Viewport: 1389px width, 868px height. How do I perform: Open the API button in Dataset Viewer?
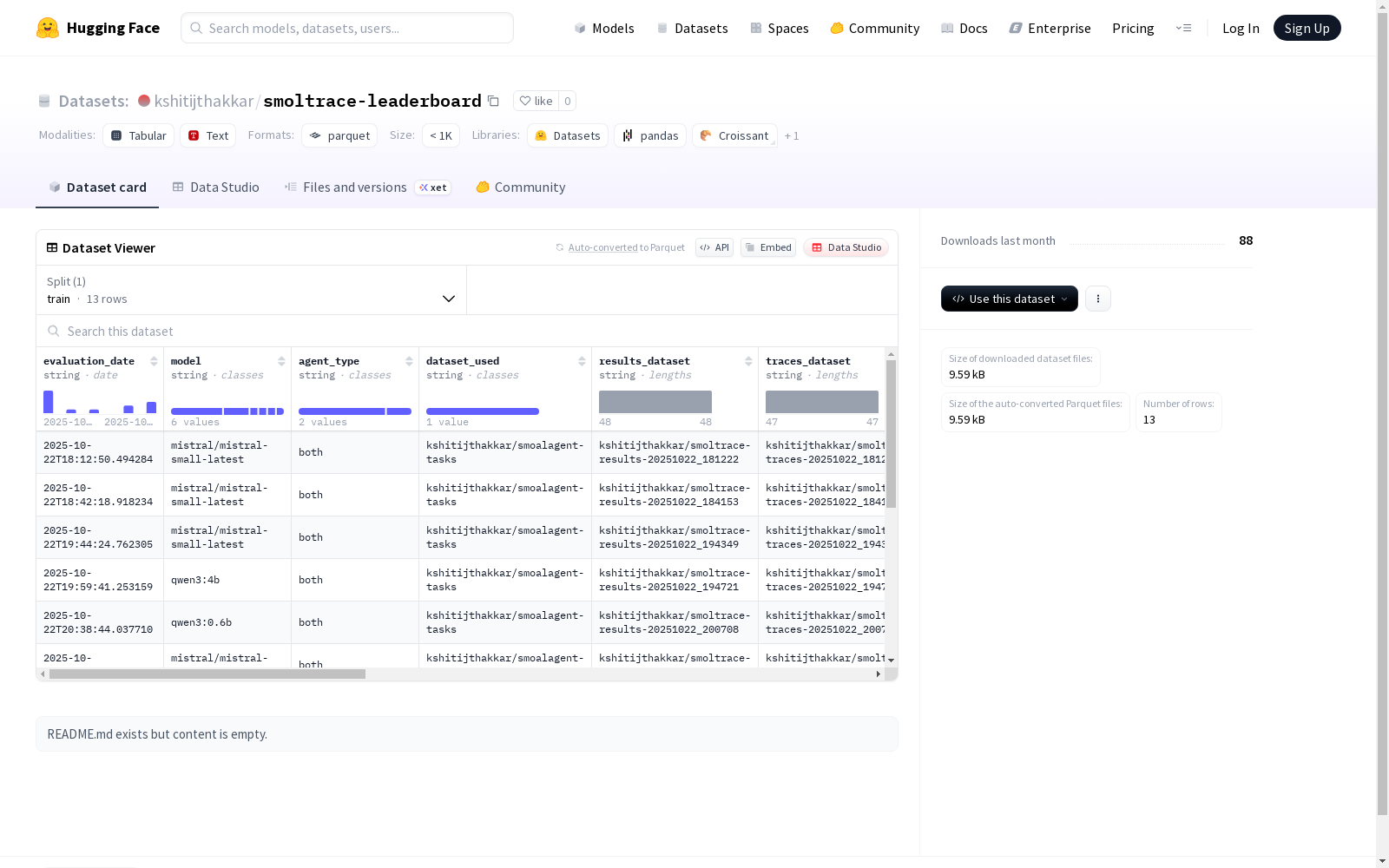coord(714,247)
